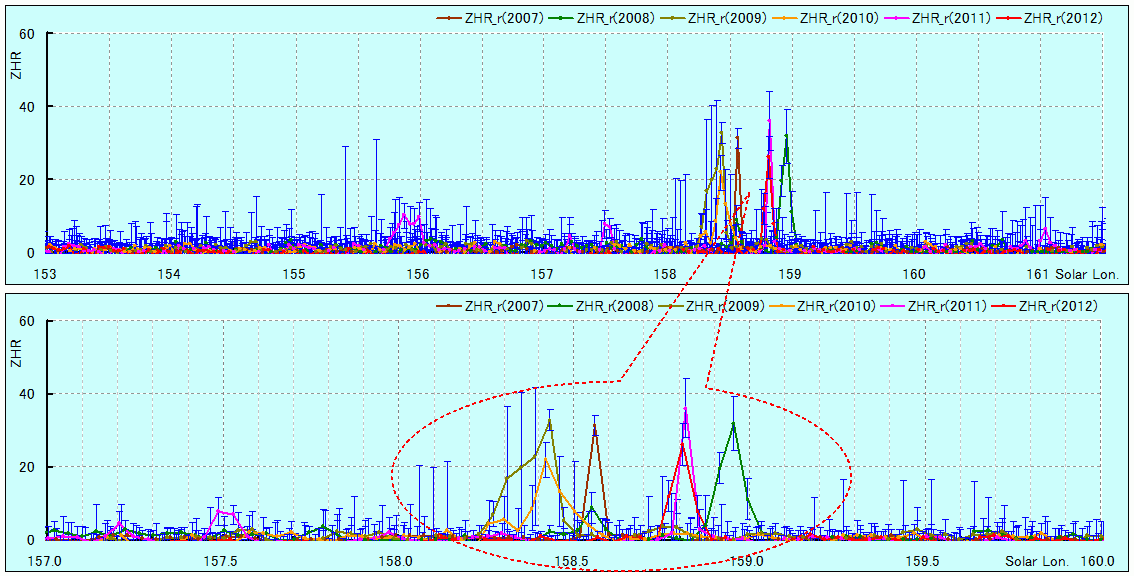The height and width of the screenshot is (576, 1134).
Task: Select ZHR_r(2007) legend entry in bottom chart
Action: [490, 306]
